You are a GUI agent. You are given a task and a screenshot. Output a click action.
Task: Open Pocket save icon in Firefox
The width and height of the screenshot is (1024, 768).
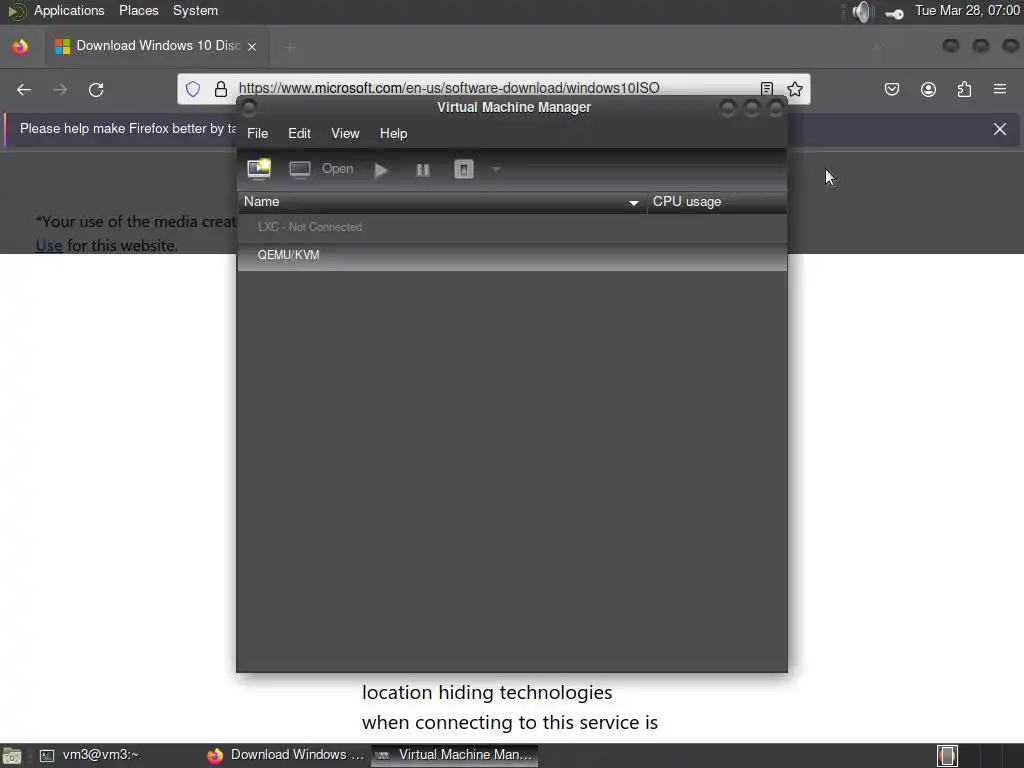click(891, 89)
